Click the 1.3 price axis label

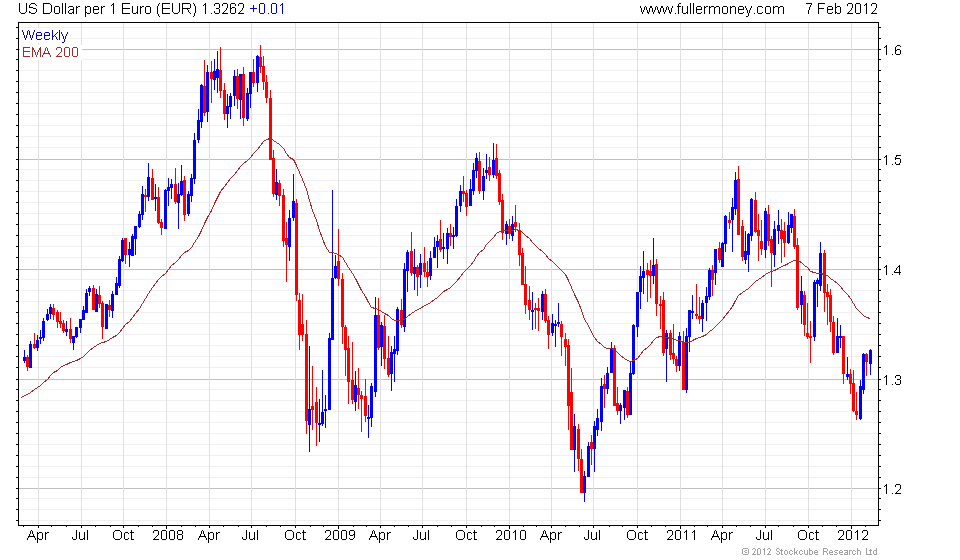[893, 379]
